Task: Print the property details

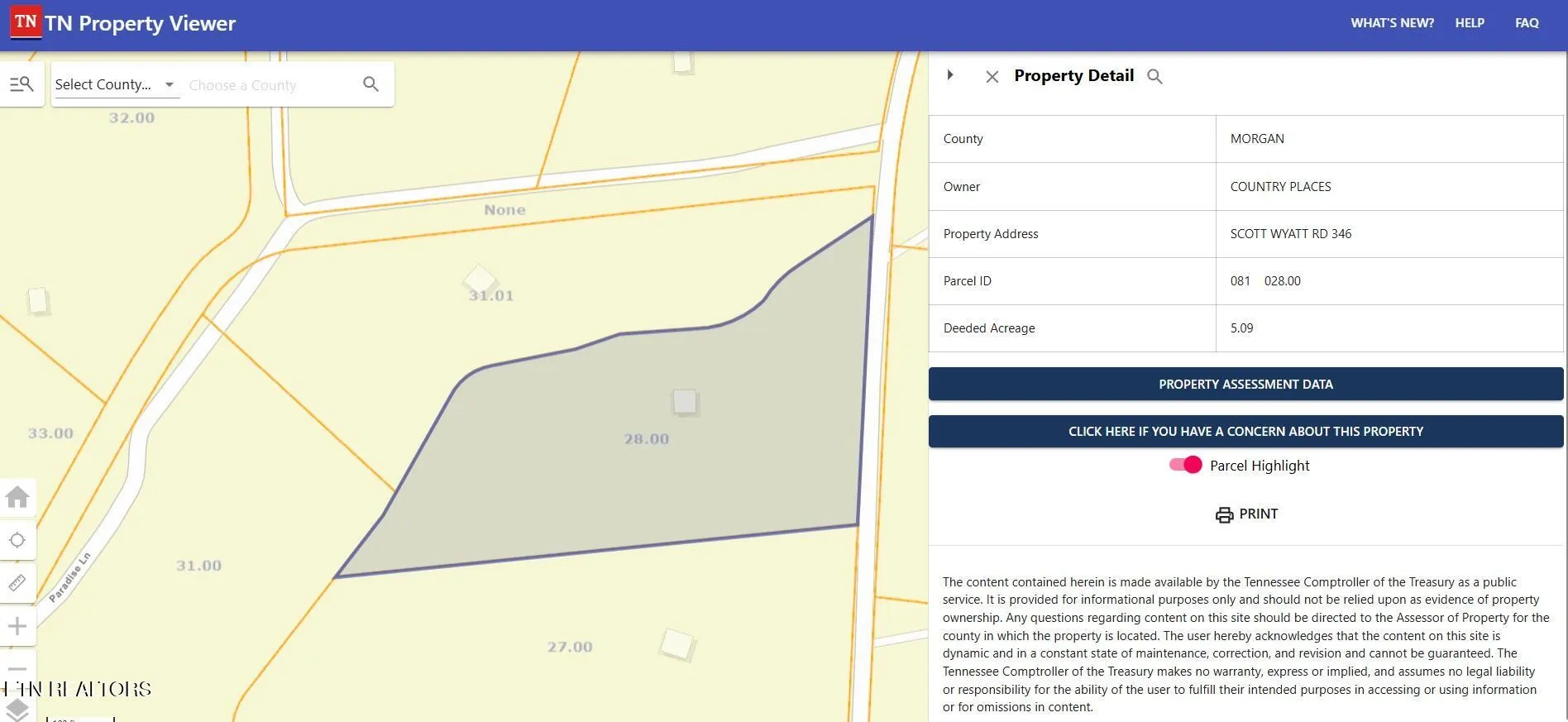Action: (1246, 514)
